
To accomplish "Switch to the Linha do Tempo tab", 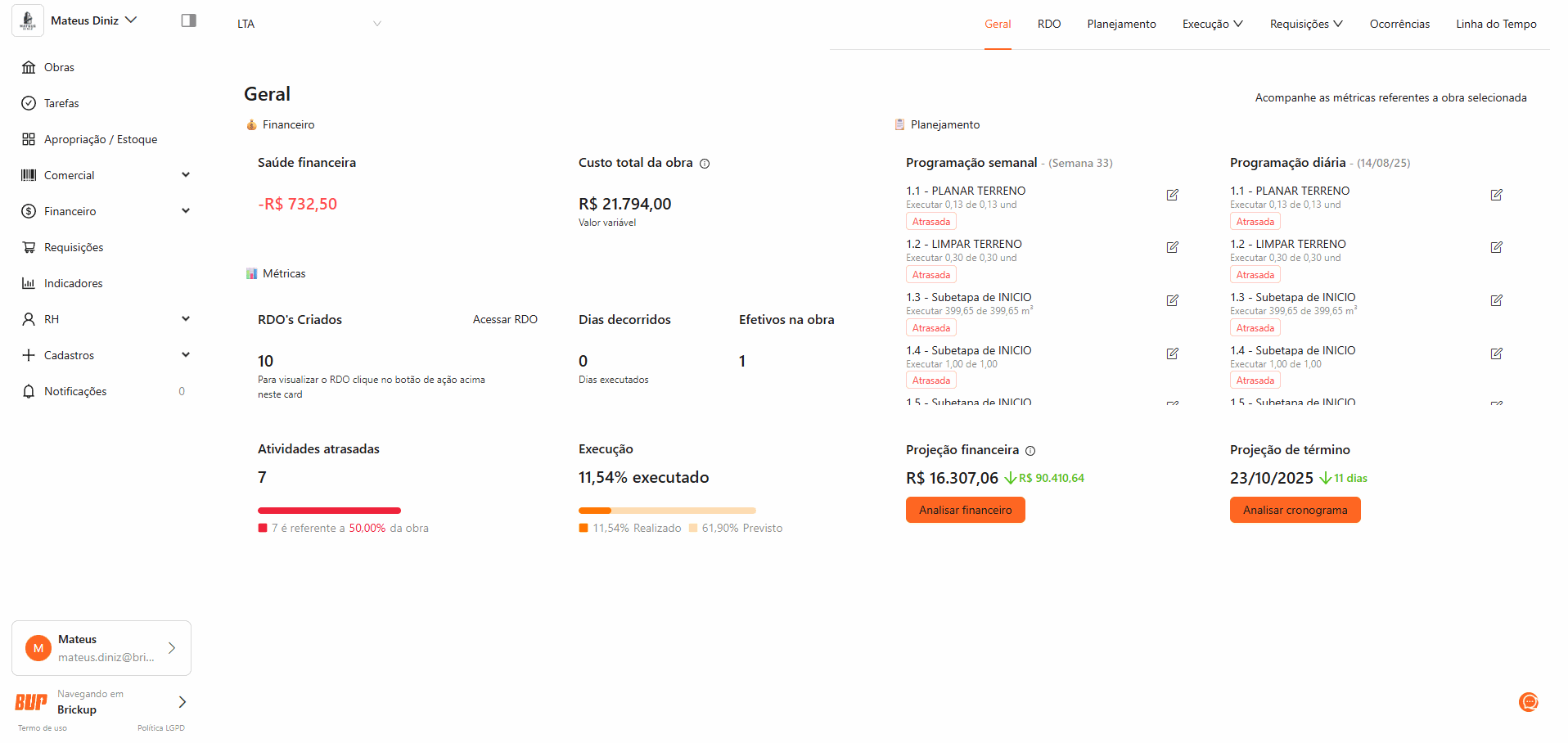I will click(x=1496, y=24).
